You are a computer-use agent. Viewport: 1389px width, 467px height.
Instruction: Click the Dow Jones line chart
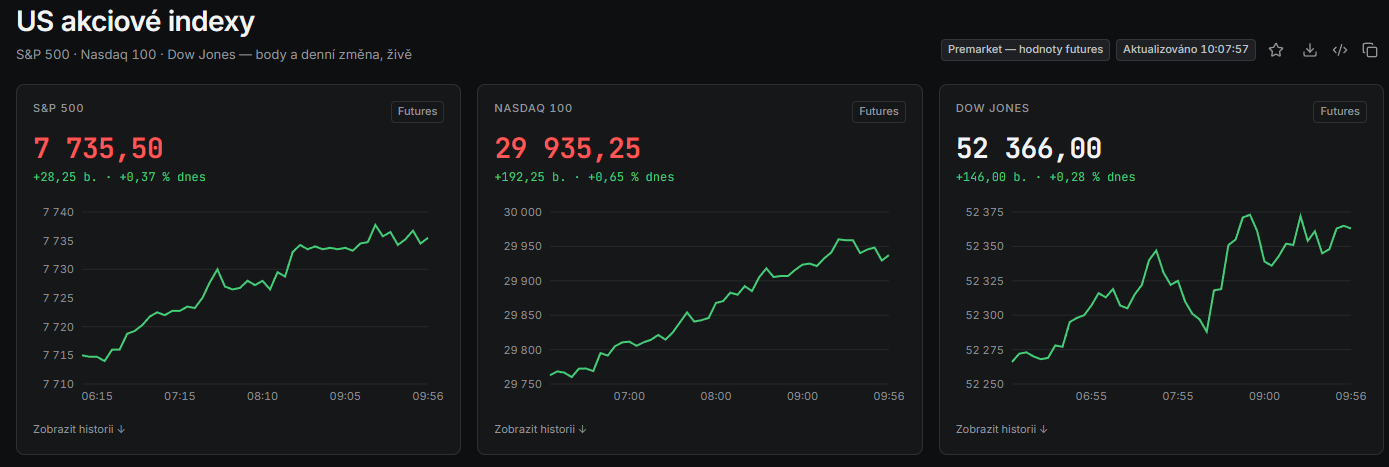(1182, 298)
